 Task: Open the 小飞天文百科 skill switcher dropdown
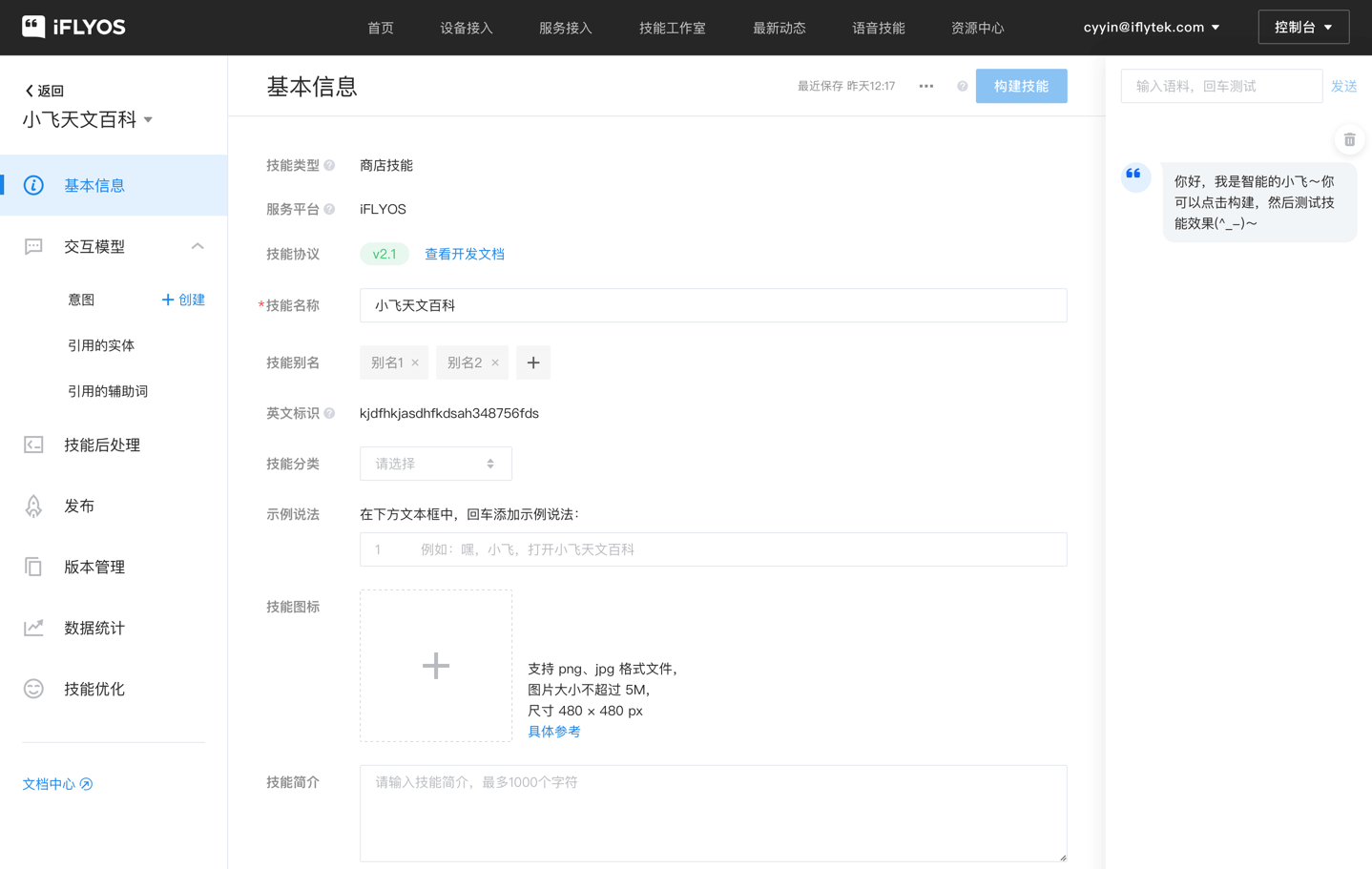[x=88, y=119]
